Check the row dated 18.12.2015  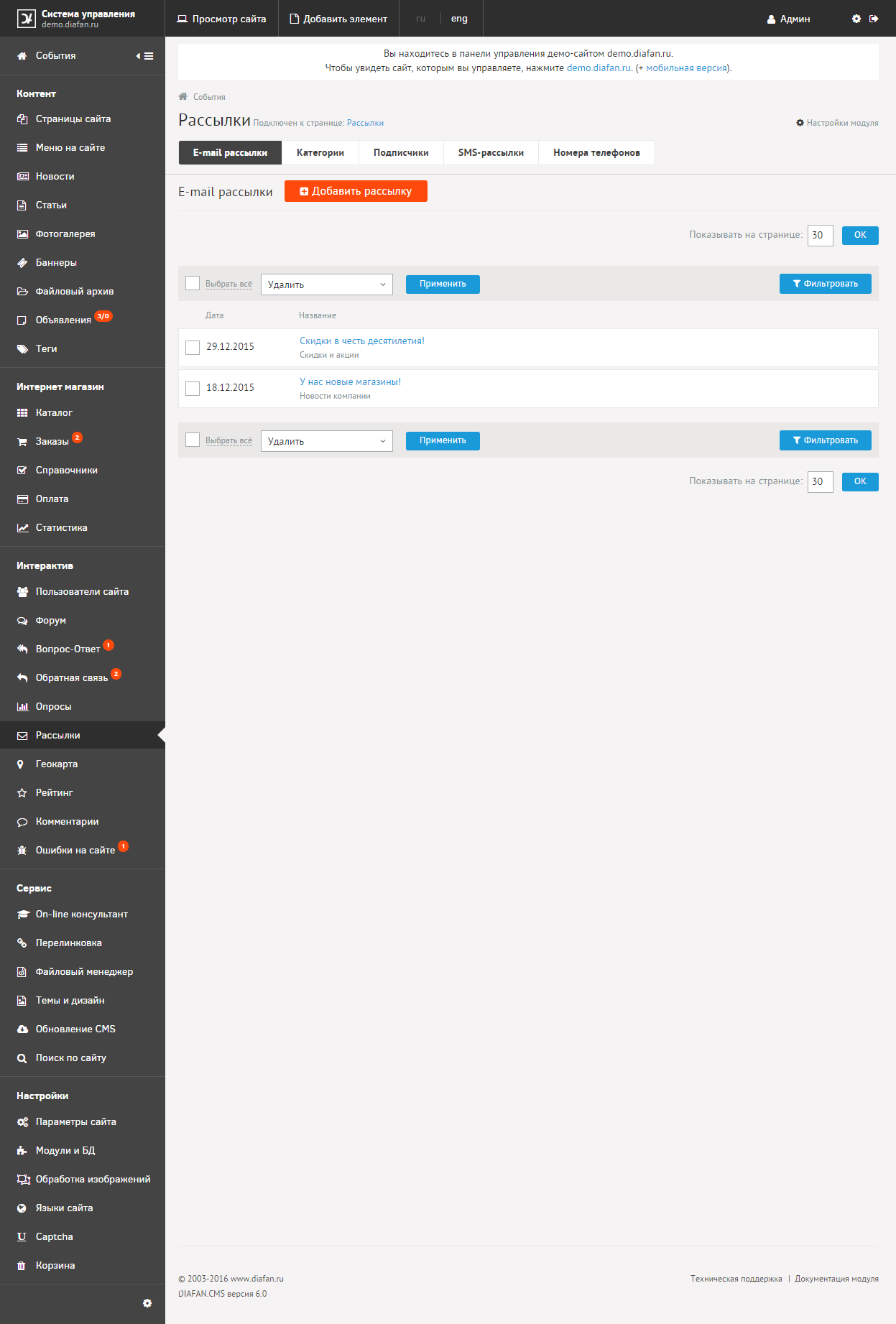193,389
